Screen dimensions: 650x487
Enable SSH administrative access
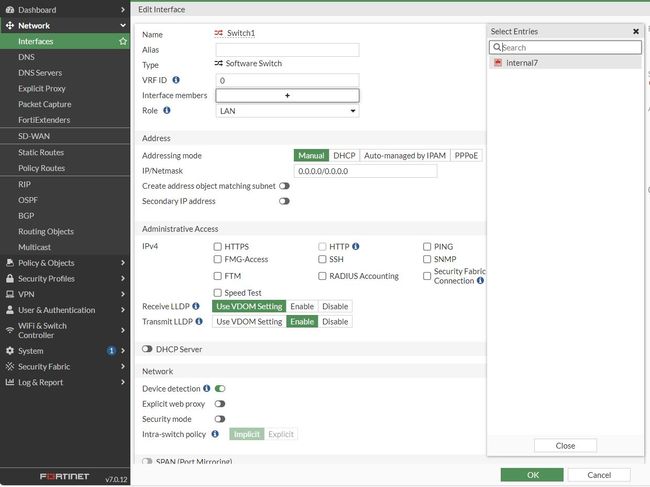coord(322,259)
